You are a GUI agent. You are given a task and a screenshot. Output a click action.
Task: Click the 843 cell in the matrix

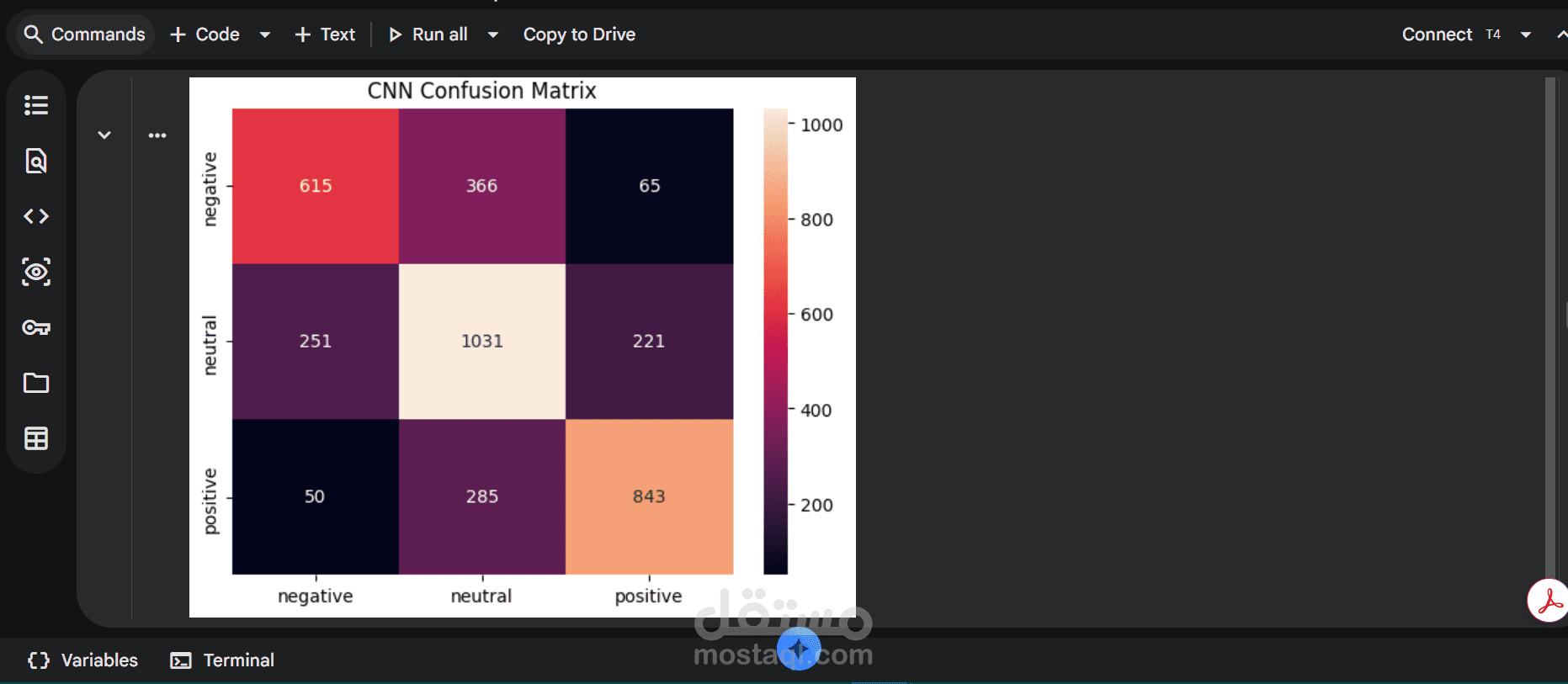(649, 496)
